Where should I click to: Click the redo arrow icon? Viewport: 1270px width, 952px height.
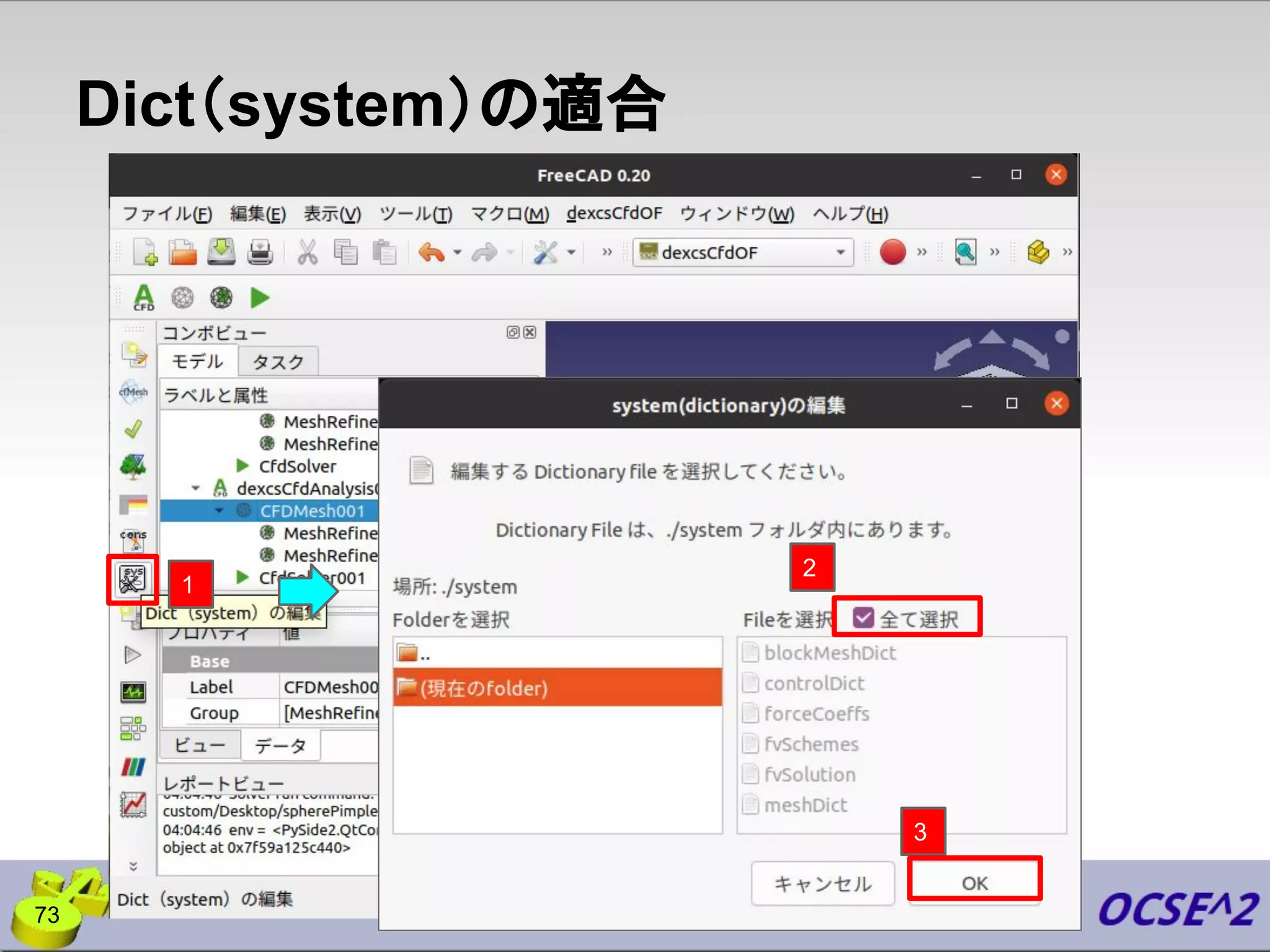485,252
